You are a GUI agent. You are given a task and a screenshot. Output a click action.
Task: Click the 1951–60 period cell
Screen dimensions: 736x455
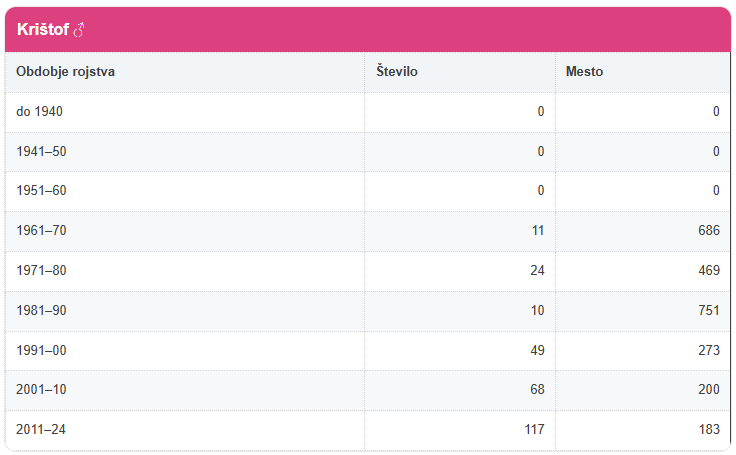(40, 191)
